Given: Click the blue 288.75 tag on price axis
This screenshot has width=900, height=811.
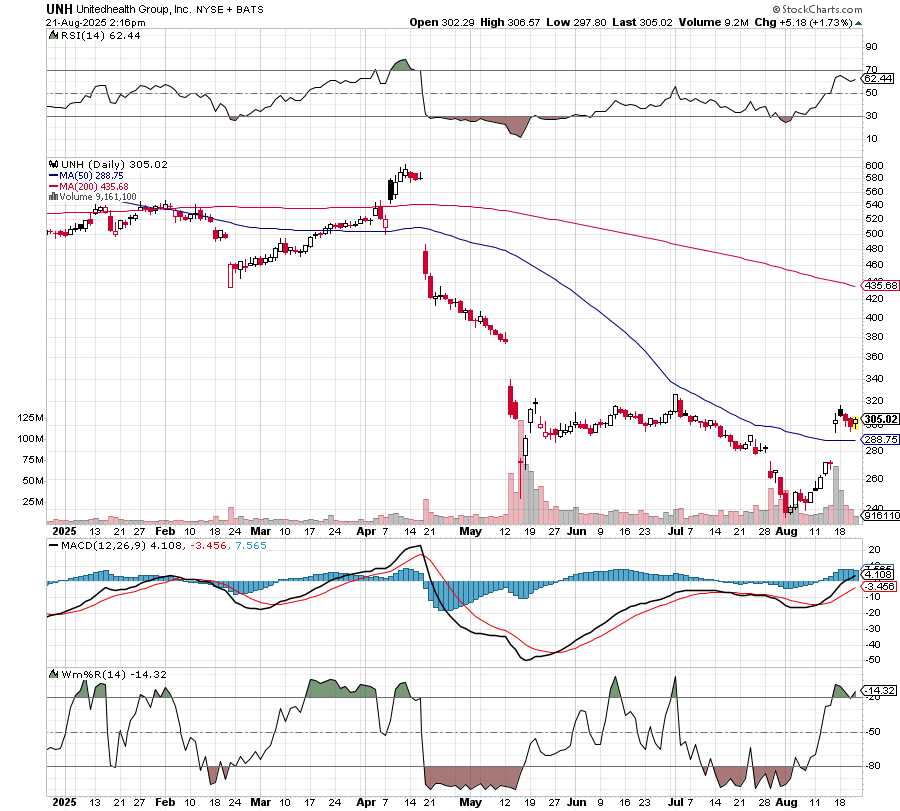Looking at the screenshot, I should 880,440.
